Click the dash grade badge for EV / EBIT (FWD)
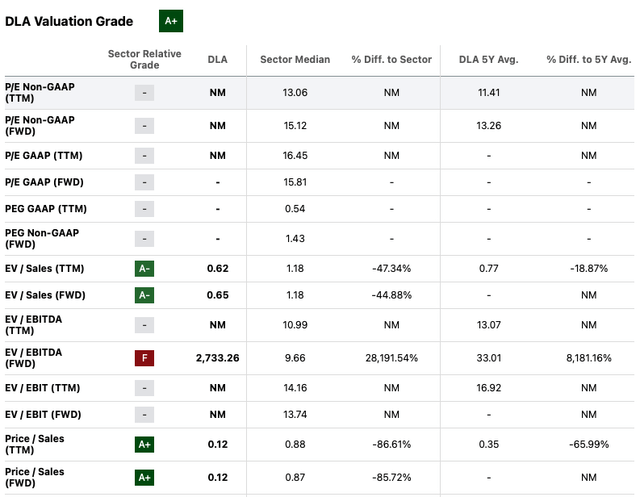 [144, 415]
